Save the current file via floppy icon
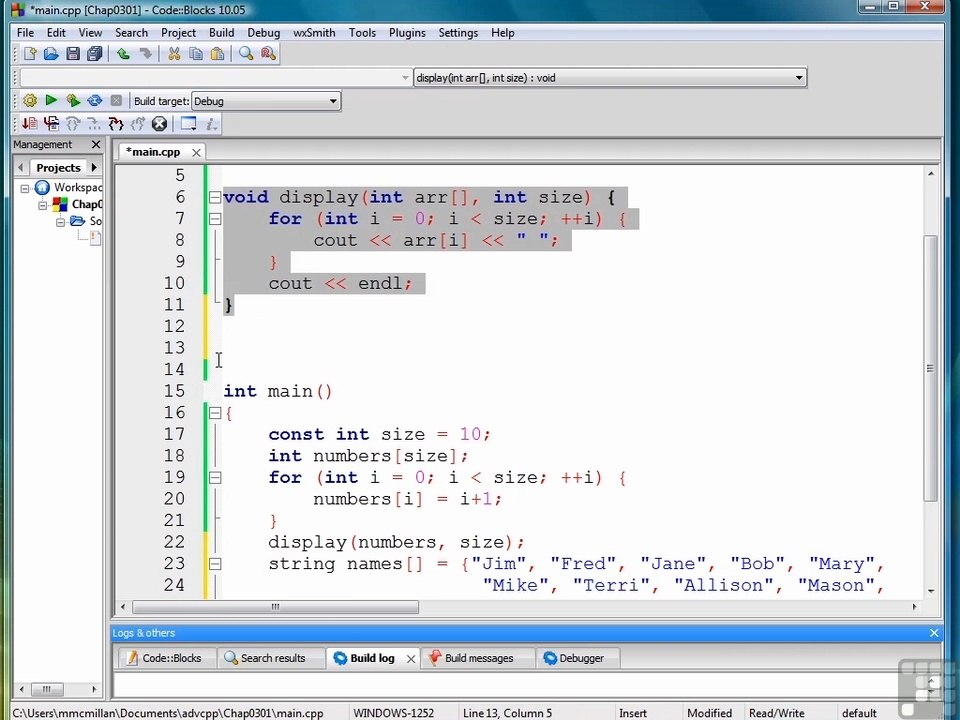 (73, 54)
